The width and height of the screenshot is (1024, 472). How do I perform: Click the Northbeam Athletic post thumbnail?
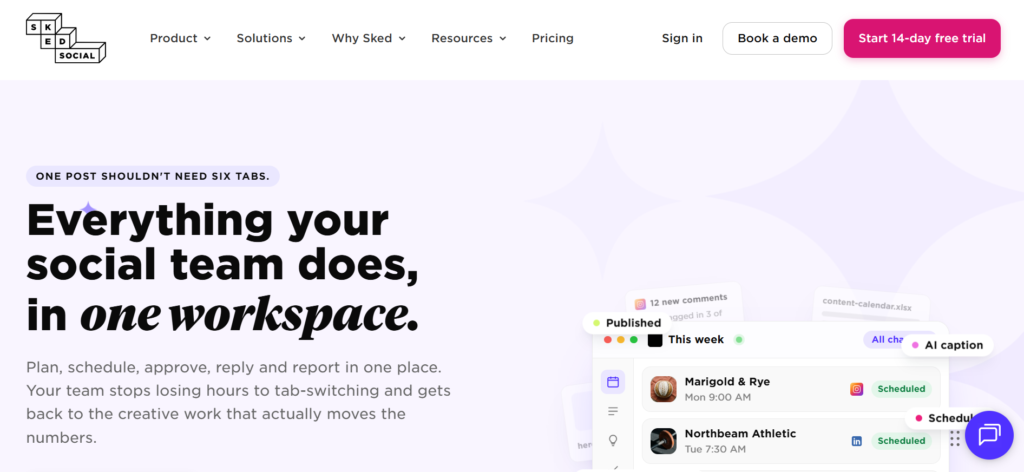(x=663, y=441)
